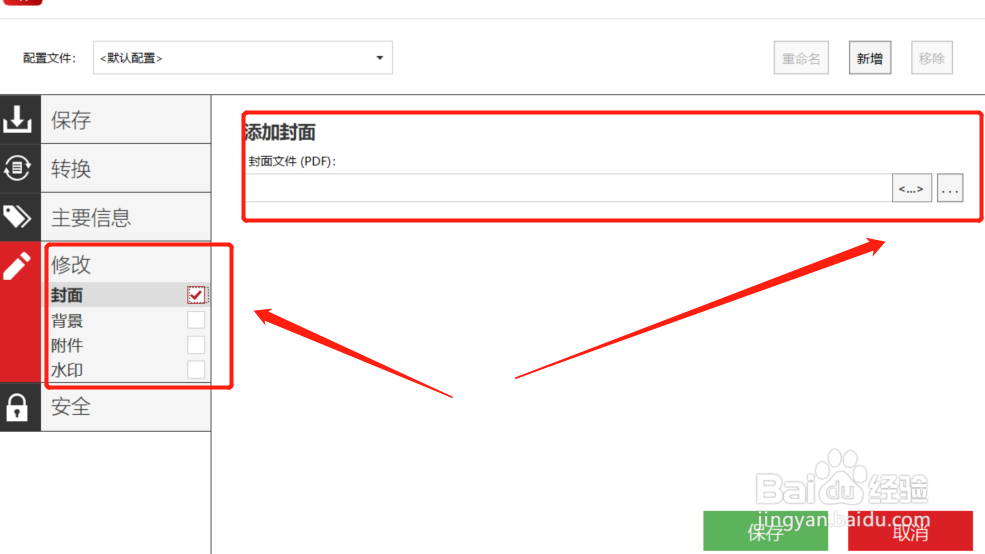The image size is (985, 554).
Task: Click the 封面文件 (PDF) input field
Action: tap(569, 188)
